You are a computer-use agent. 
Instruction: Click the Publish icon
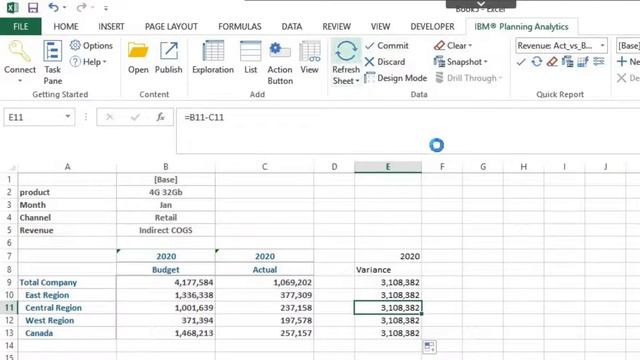click(x=169, y=51)
